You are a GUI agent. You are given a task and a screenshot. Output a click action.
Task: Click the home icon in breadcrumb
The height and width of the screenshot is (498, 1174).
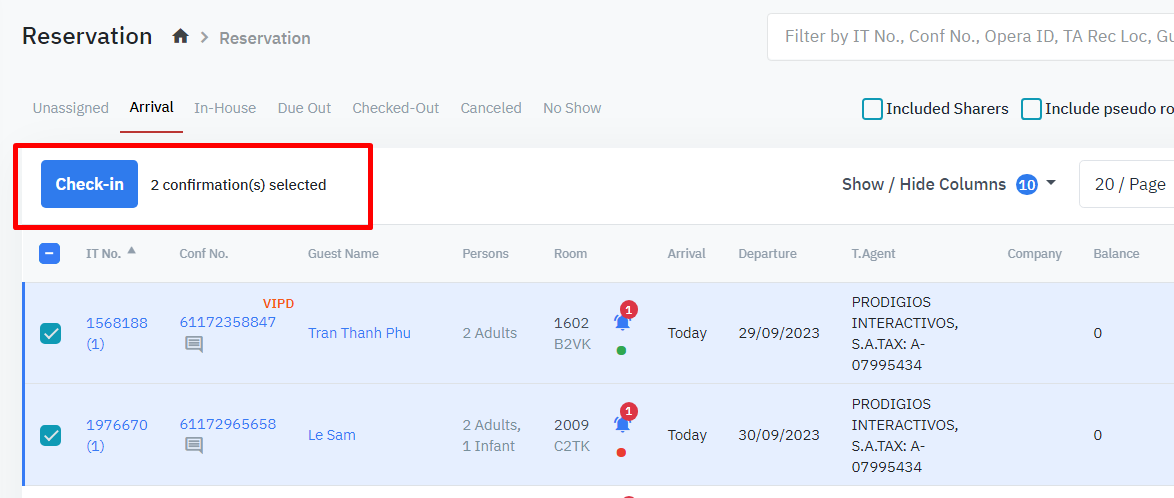point(180,37)
